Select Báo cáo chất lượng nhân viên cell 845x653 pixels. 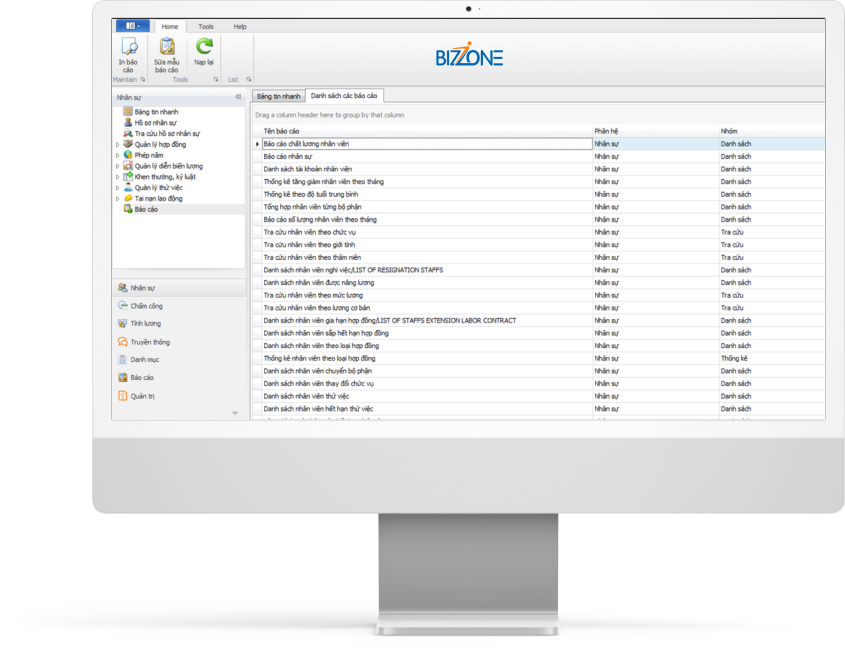pos(427,144)
